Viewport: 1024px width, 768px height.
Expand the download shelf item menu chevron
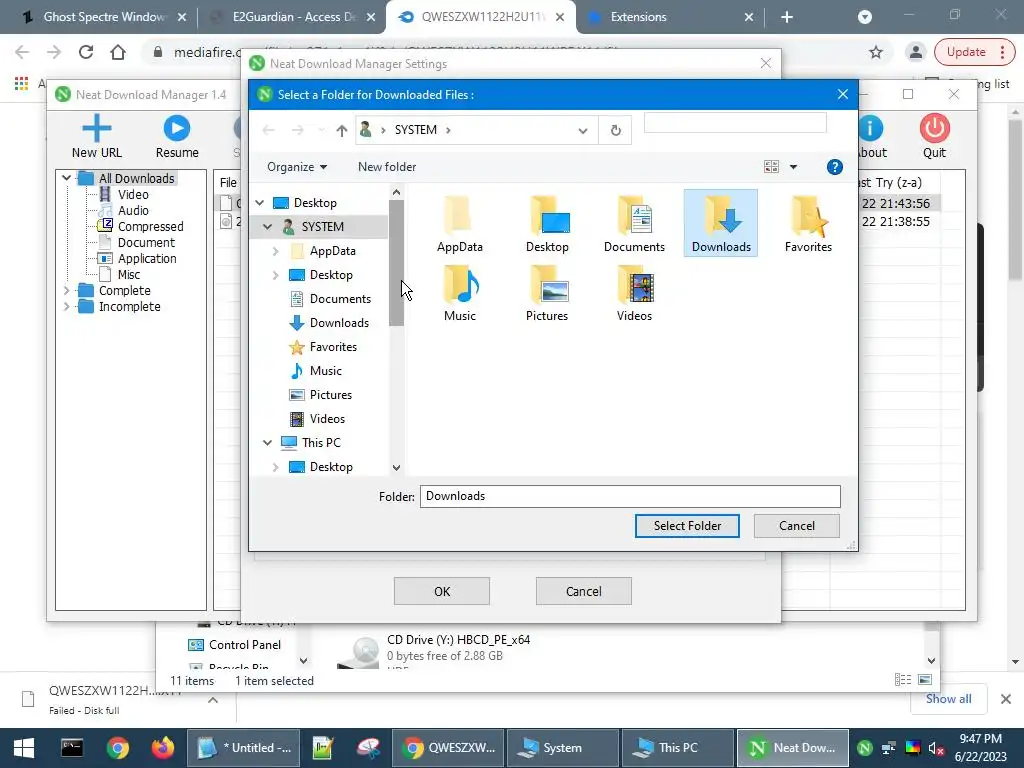[213, 699]
